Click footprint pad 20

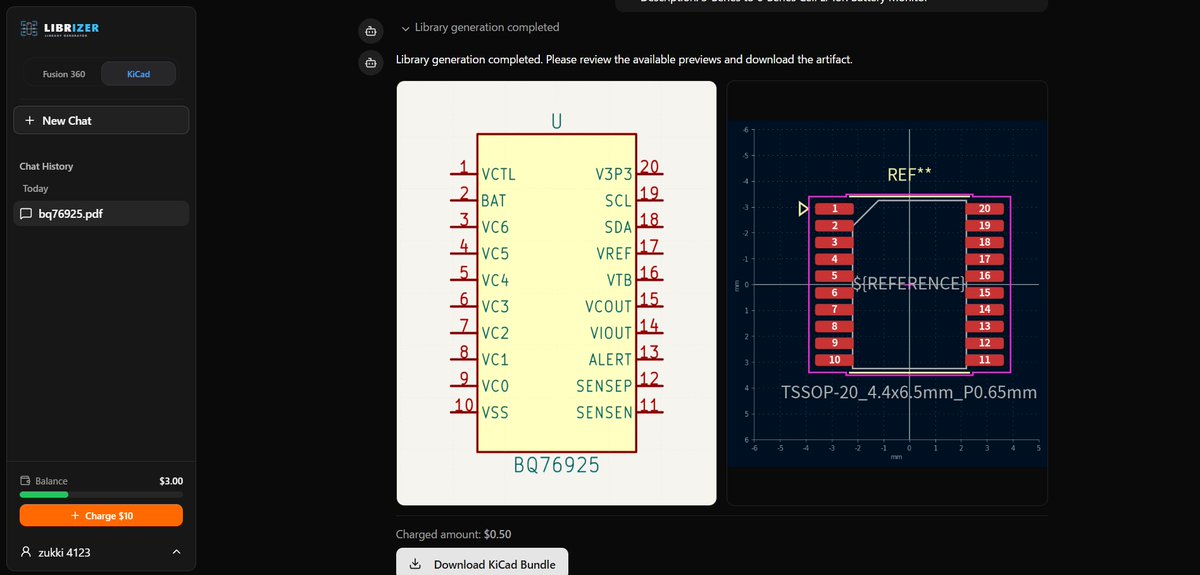984,209
